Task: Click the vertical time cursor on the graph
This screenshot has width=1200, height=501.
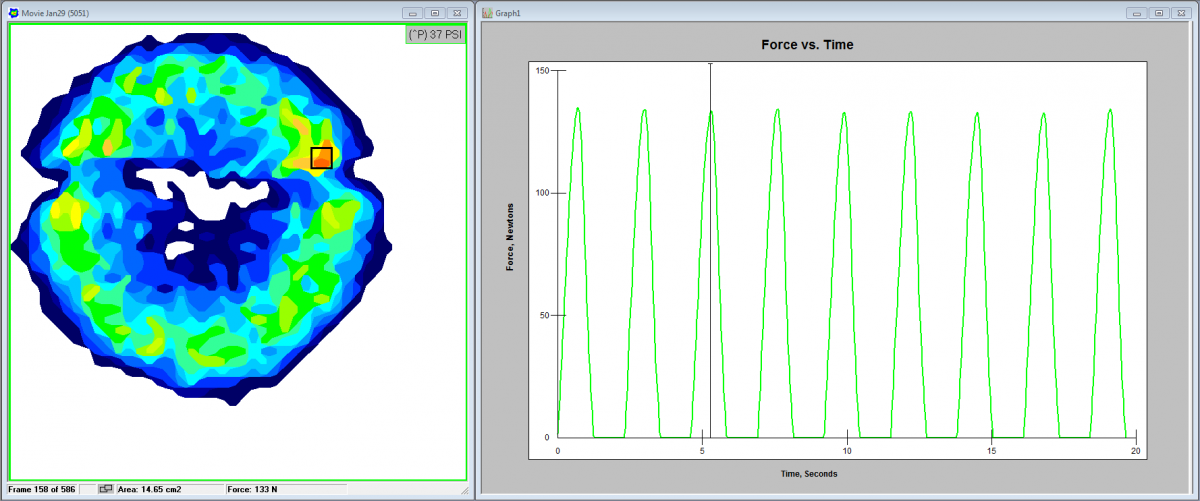Action: coord(710,250)
